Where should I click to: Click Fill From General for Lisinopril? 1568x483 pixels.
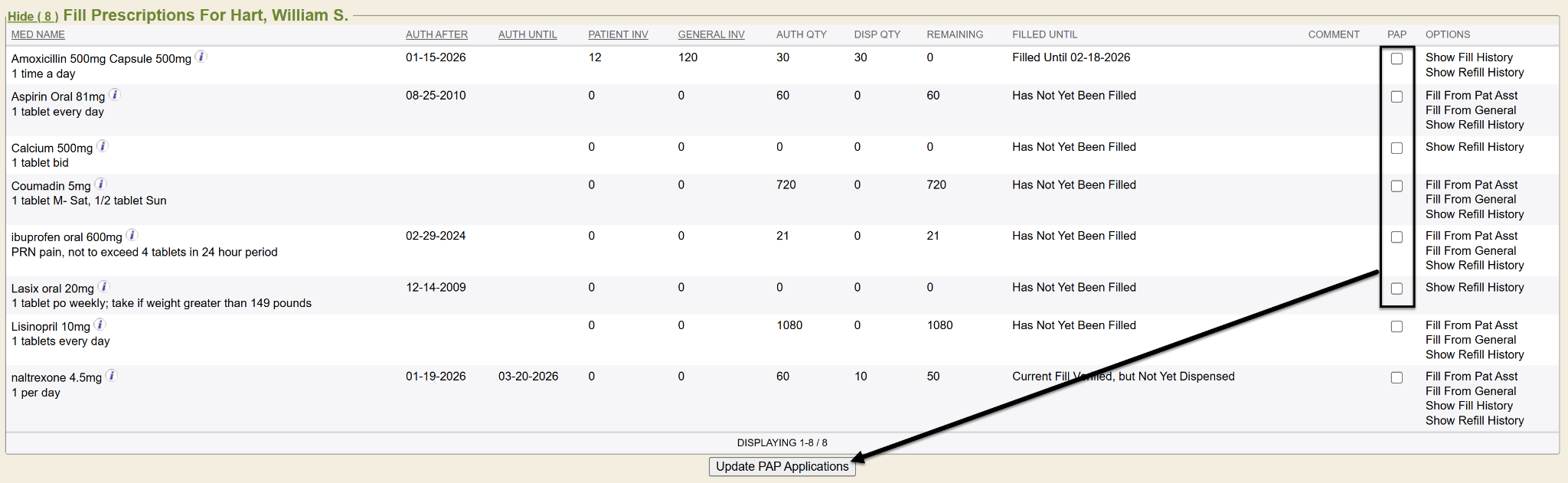click(1470, 340)
